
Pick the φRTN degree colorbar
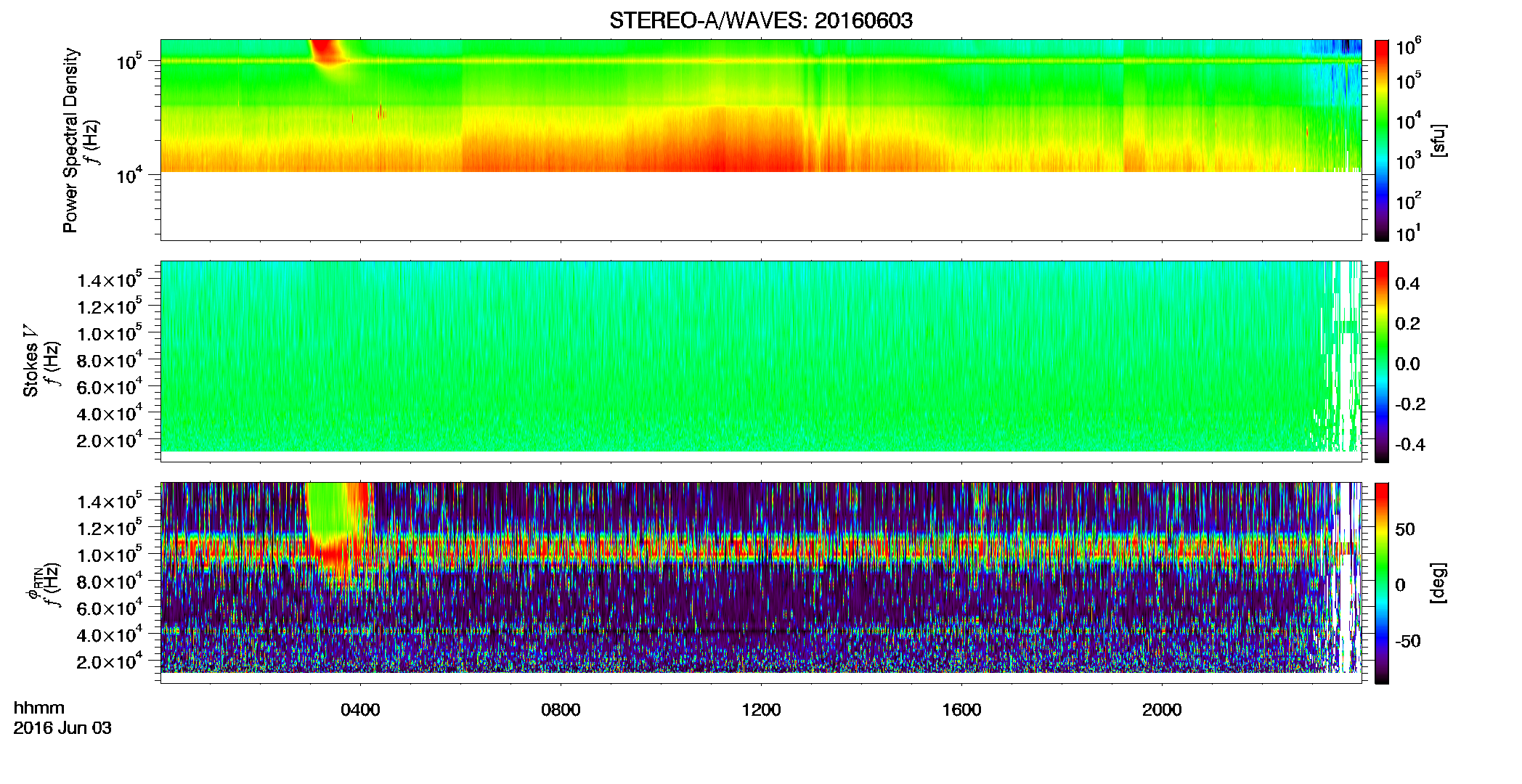point(1381,583)
